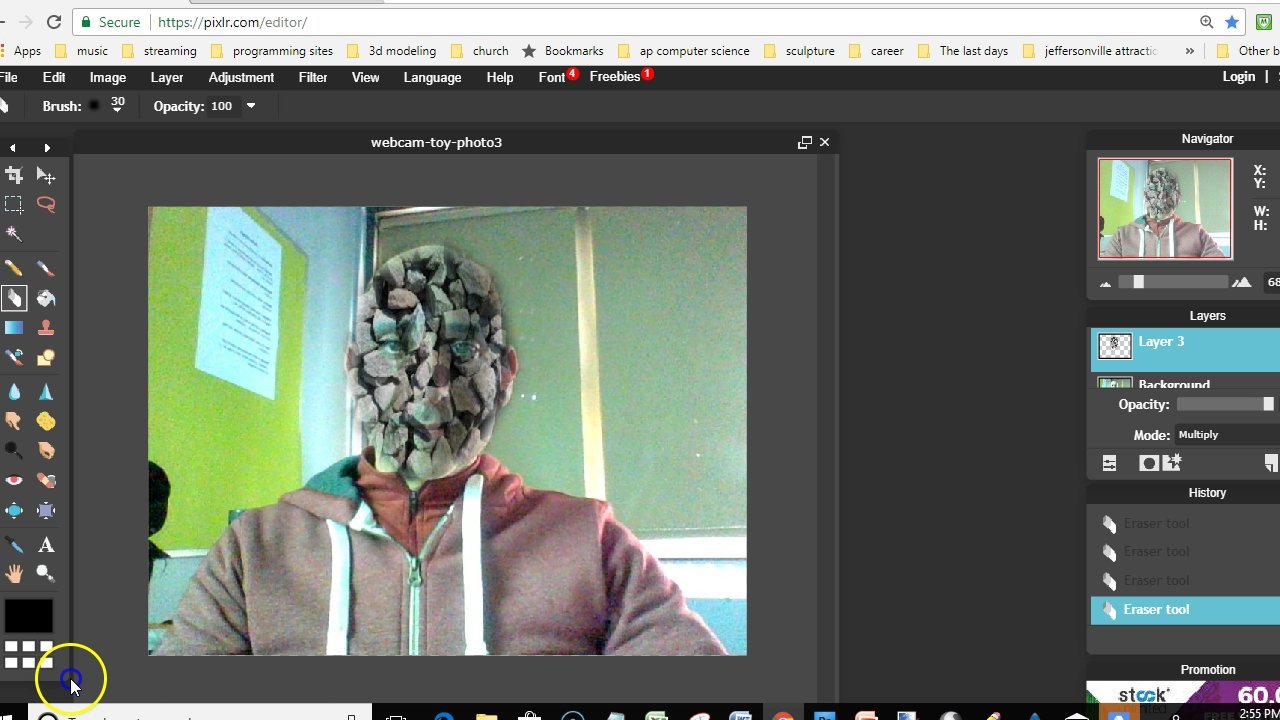Screen dimensions: 1280x720
Task: Select the Hand tool
Action: coord(14,574)
